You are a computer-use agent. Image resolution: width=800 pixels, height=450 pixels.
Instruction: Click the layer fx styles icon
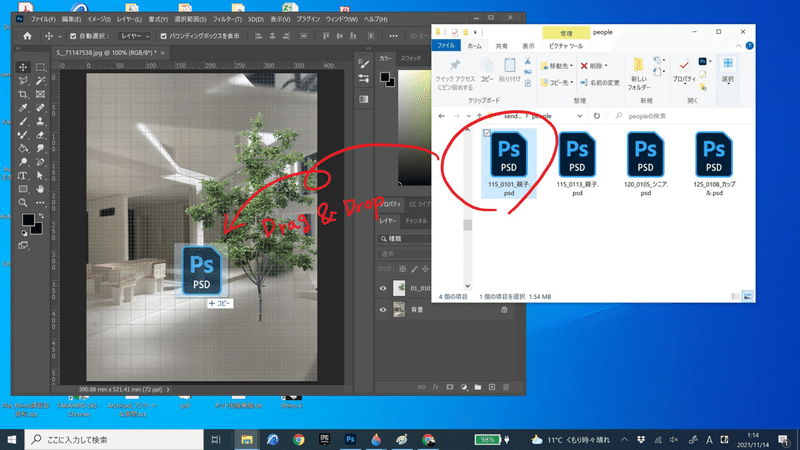pyautogui.click(x=436, y=387)
